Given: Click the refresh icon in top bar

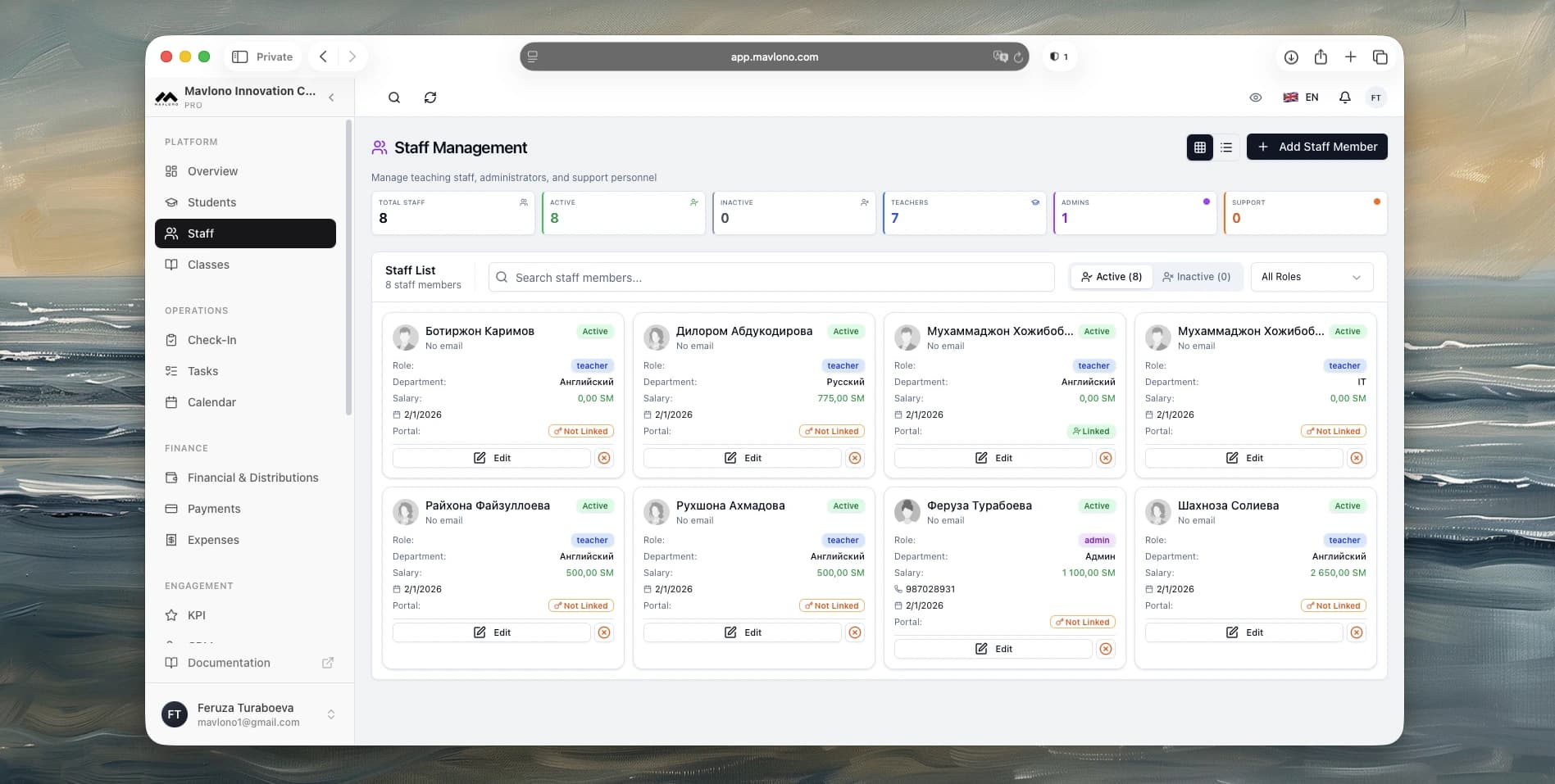Looking at the screenshot, I should pyautogui.click(x=430, y=97).
